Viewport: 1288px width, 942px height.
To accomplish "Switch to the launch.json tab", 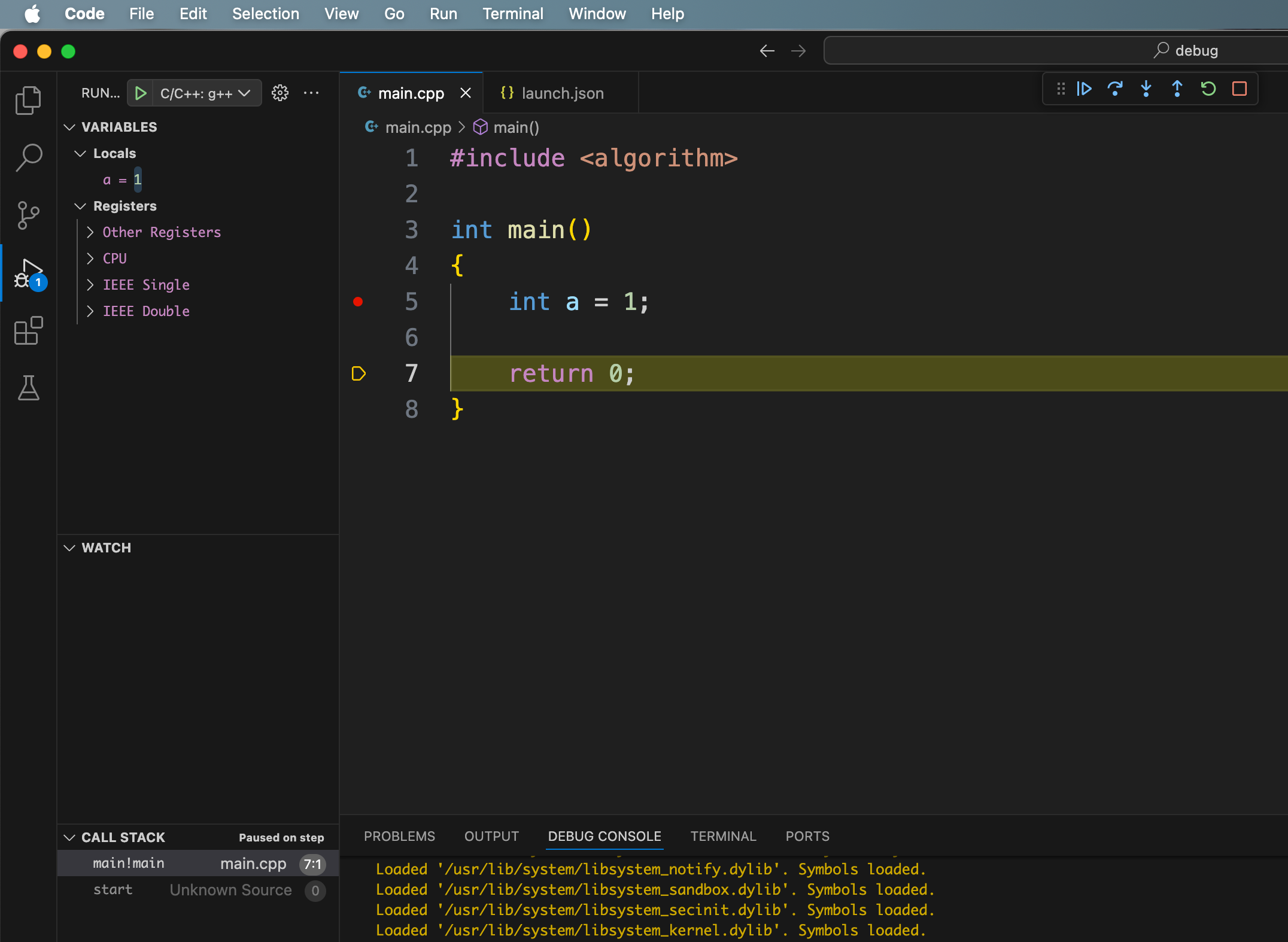I will [x=561, y=93].
